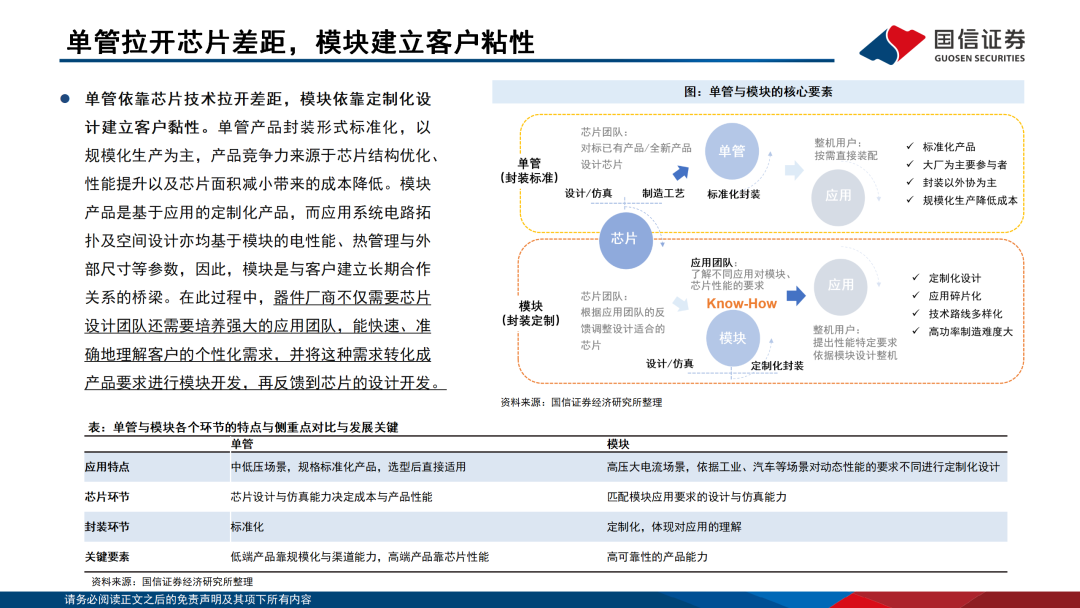1080x608 pixels.
Task: Click the 单管 circle in the diagram
Action: (x=731, y=151)
